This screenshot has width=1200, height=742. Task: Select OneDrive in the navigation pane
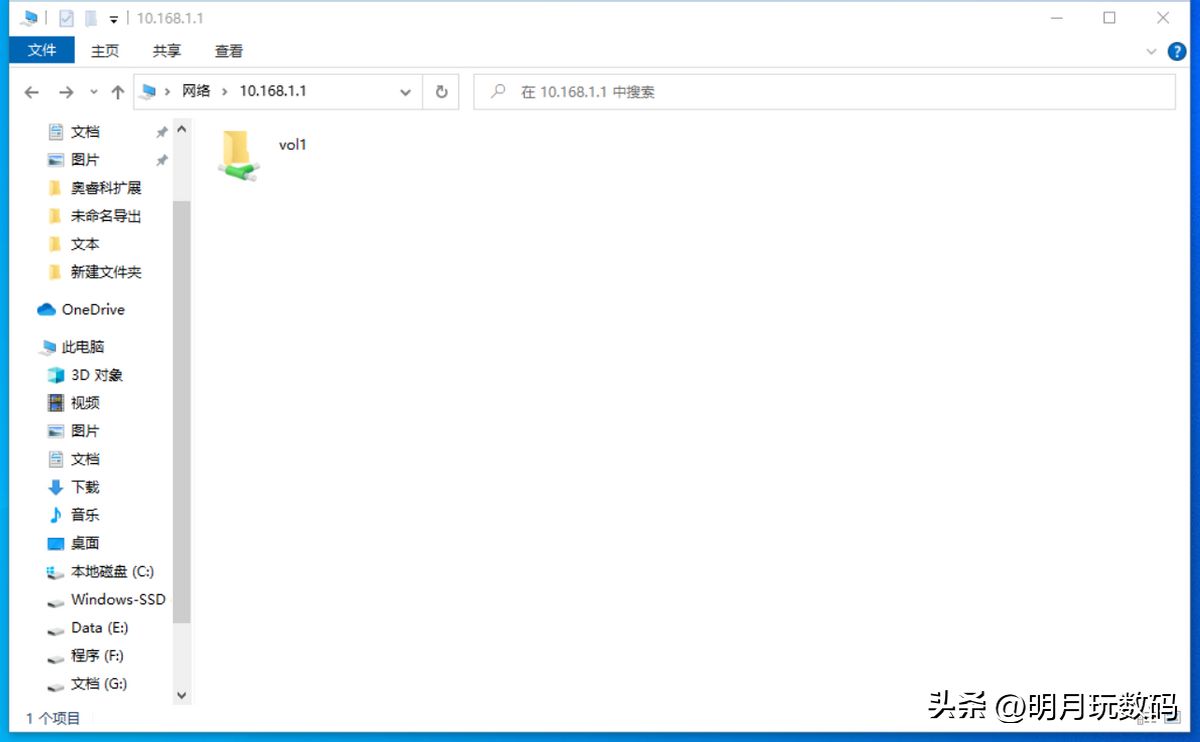(x=92, y=309)
